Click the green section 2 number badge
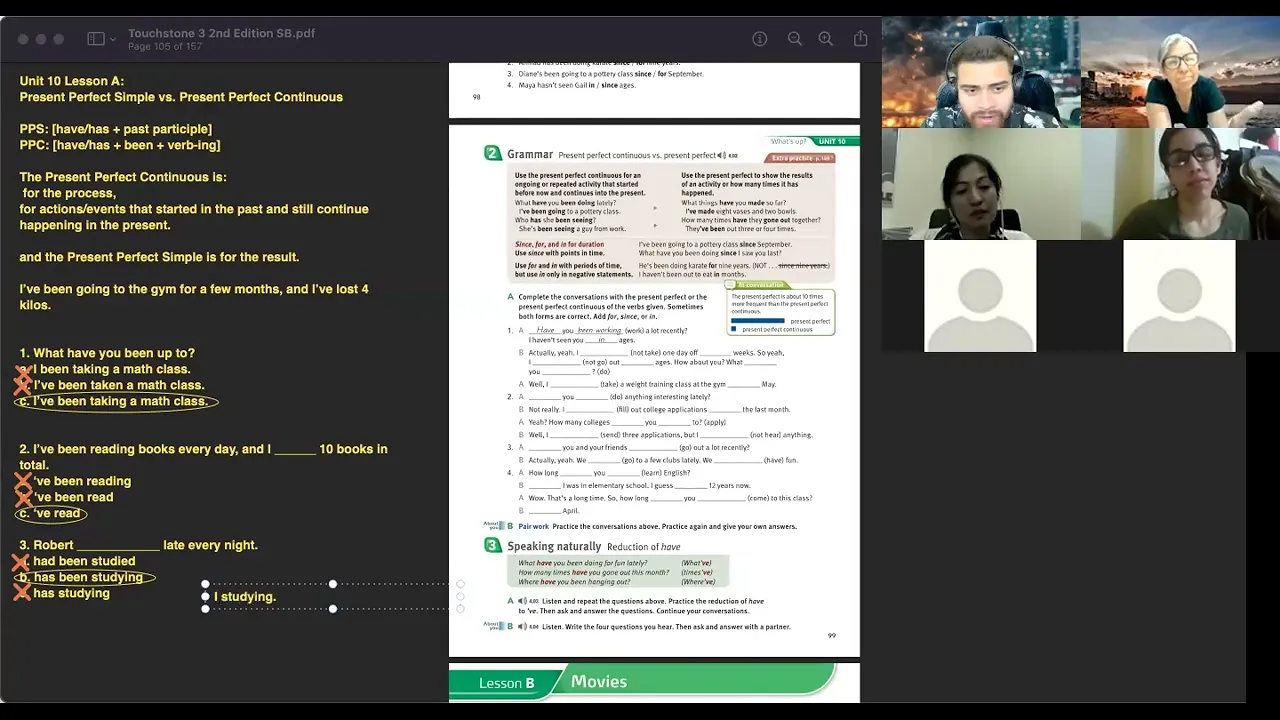The image size is (1280, 720). click(x=492, y=154)
